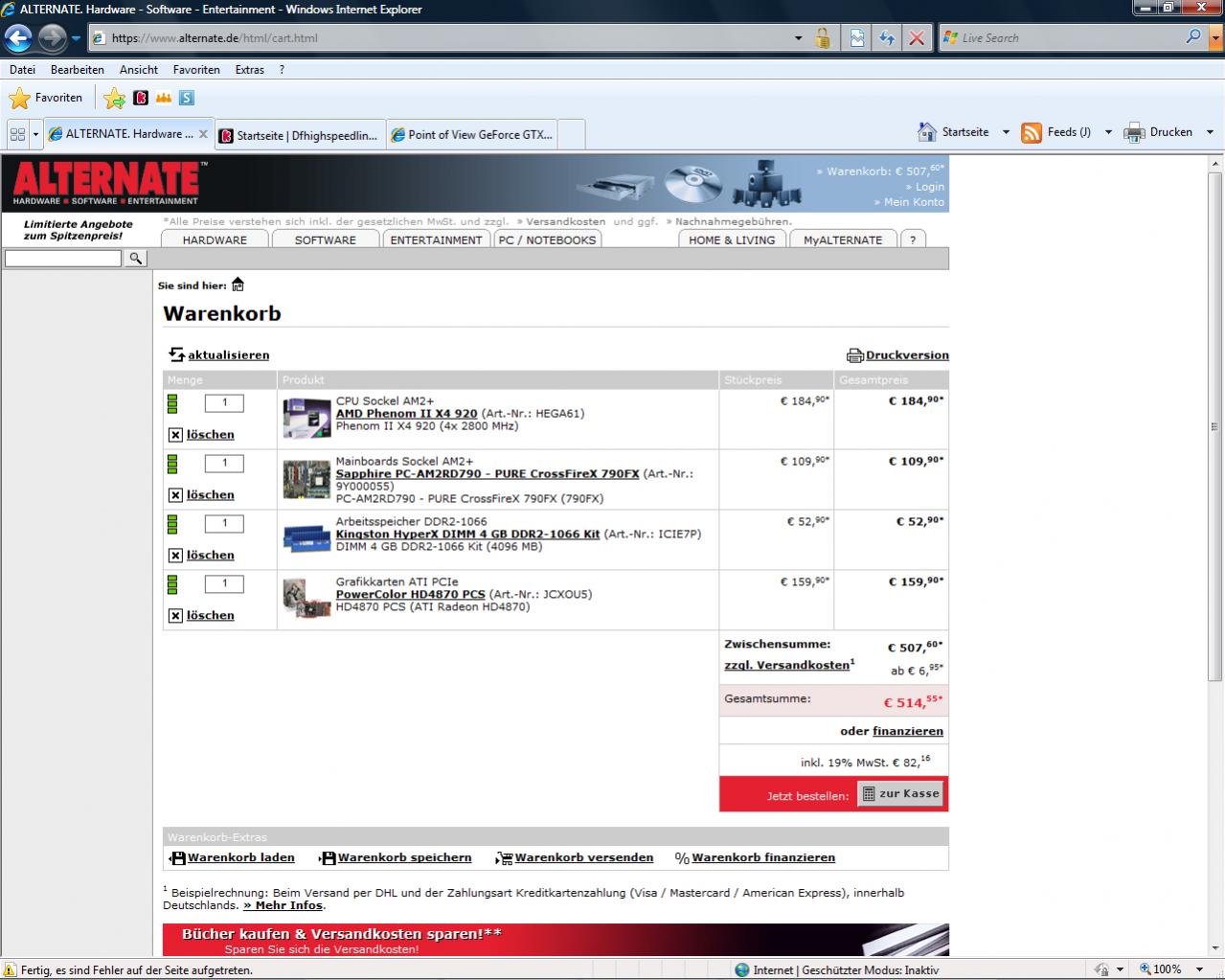Expand the Quick Tabs list dropdown arrow
Viewport: 1225px width, 980px height.
coord(35,134)
